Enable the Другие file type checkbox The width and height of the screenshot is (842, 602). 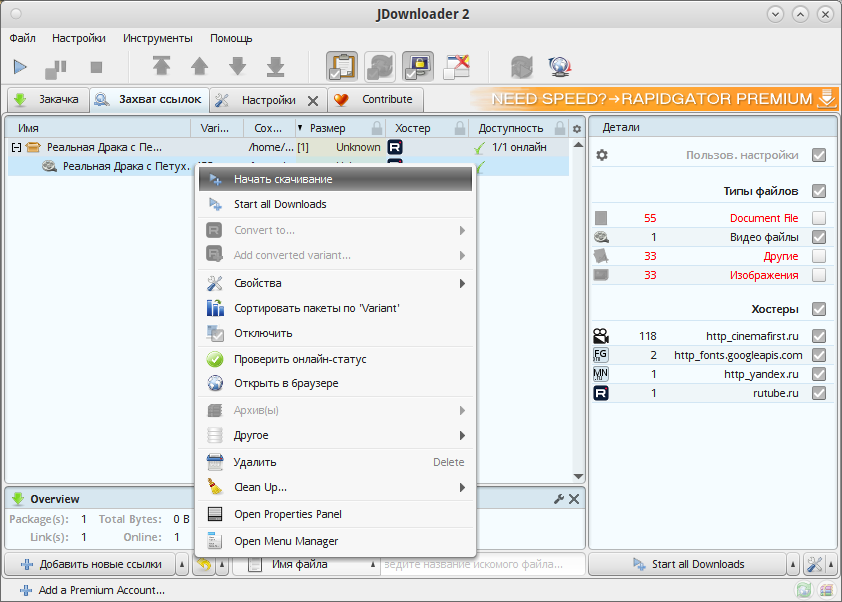point(819,256)
